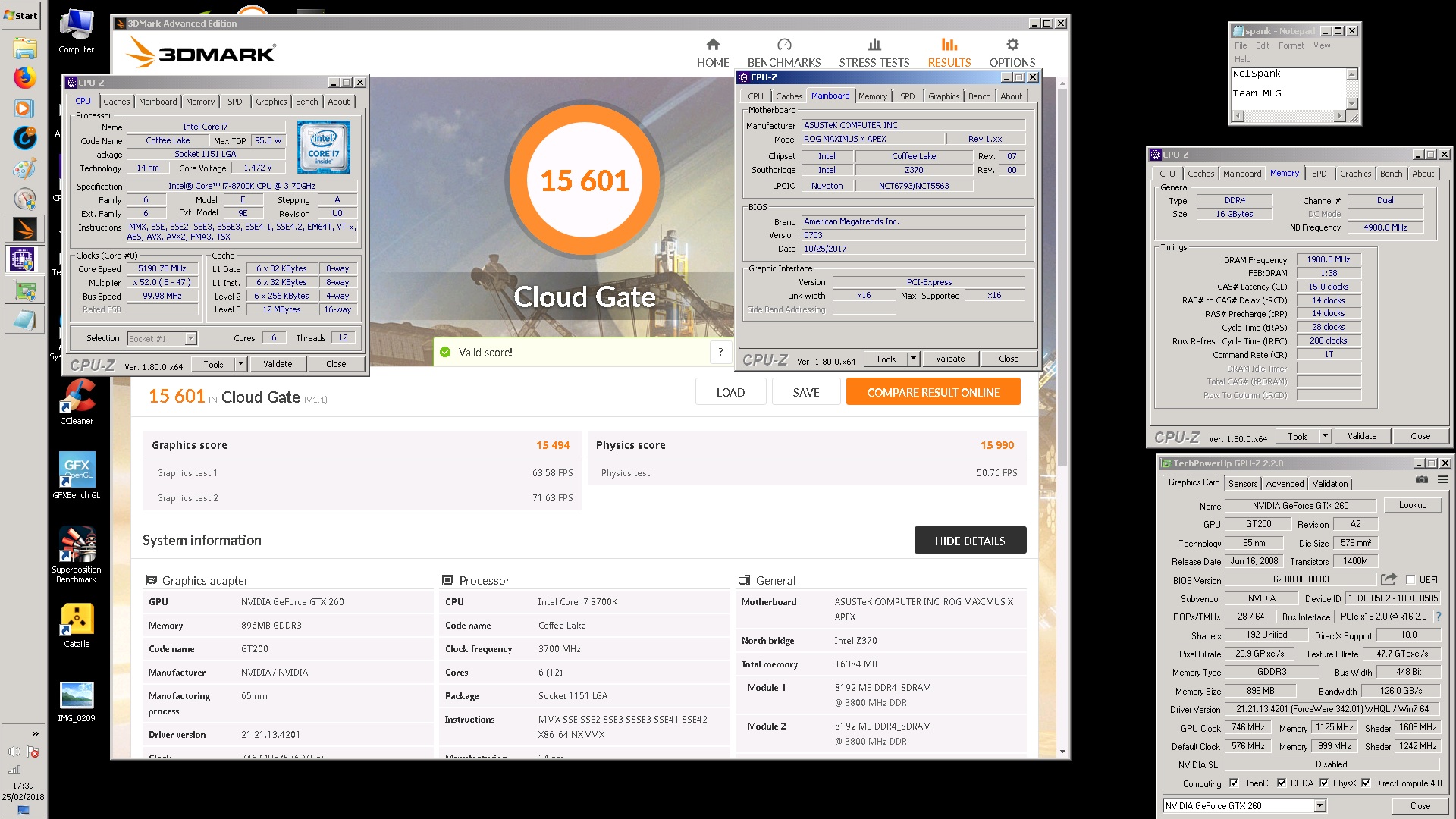Open the Paint palette taskbar icon
Image resolution: width=1456 pixels, height=819 pixels.
click(25, 168)
